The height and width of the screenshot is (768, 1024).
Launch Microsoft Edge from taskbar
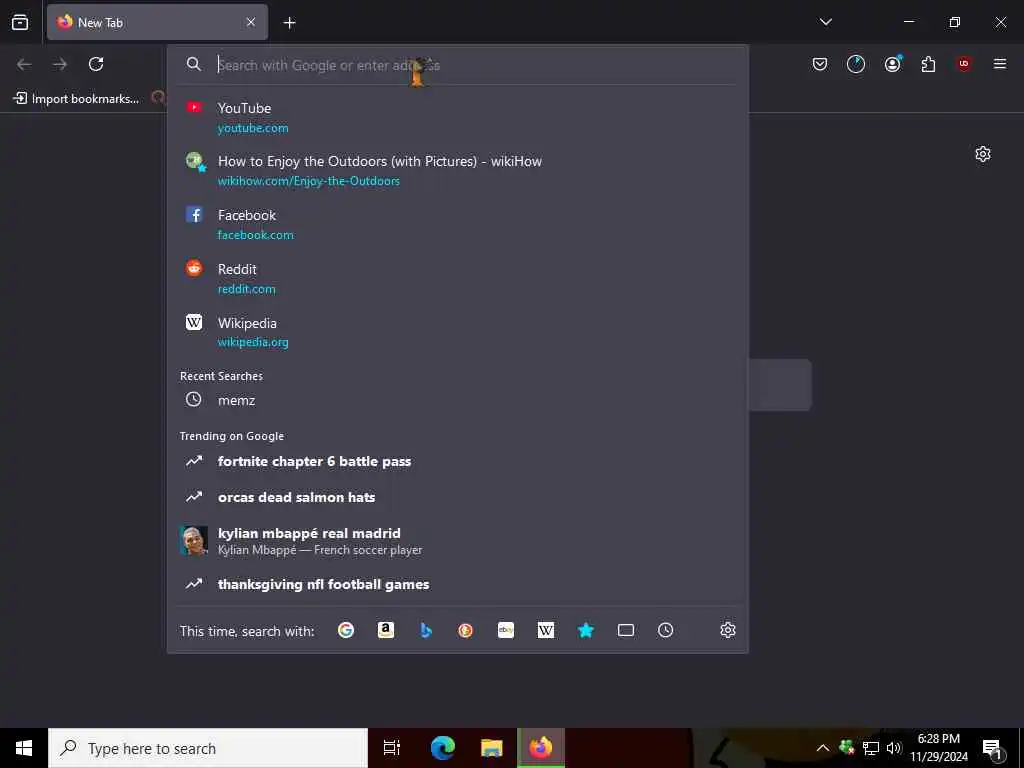[x=443, y=748]
